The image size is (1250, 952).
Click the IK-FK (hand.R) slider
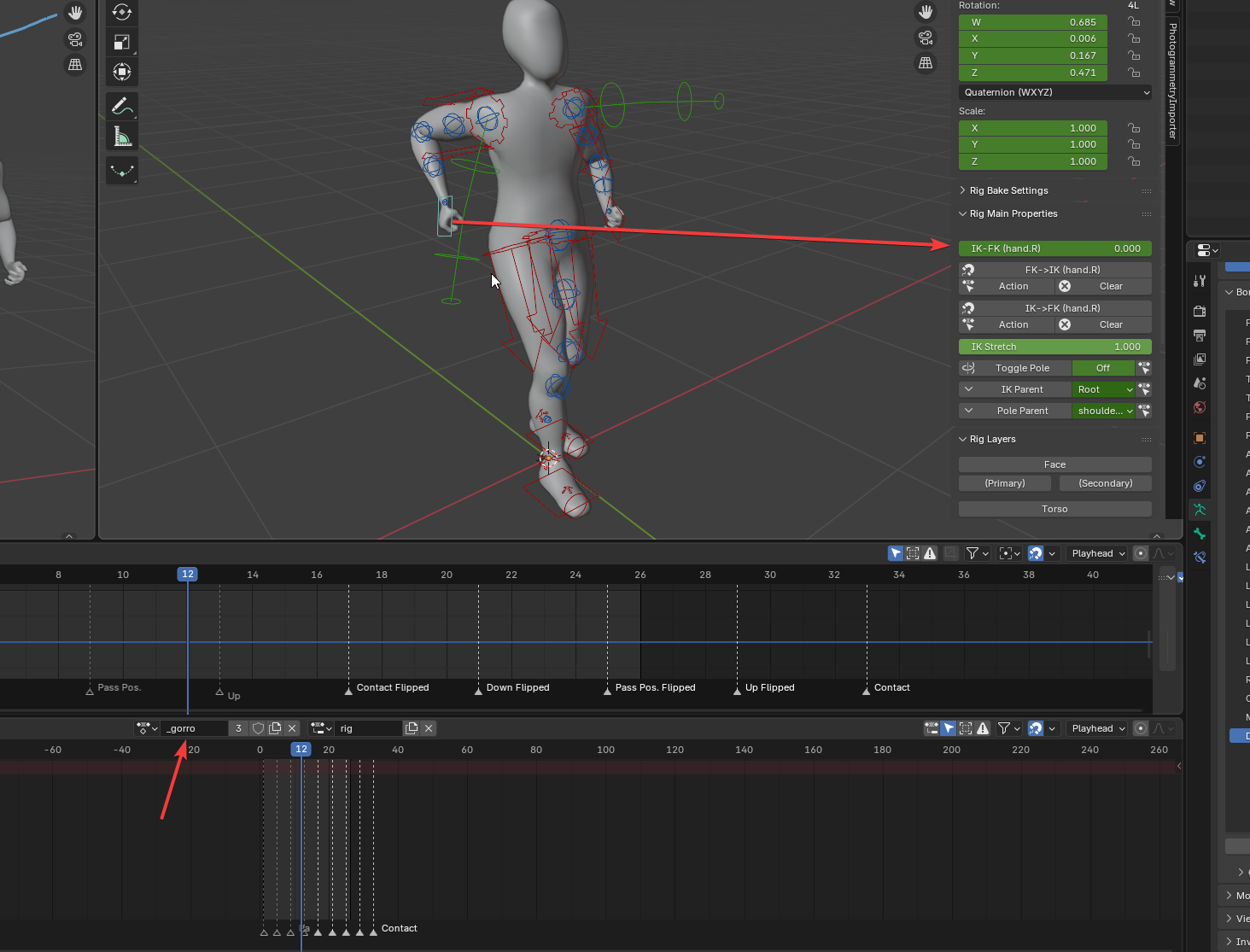tap(1055, 248)
